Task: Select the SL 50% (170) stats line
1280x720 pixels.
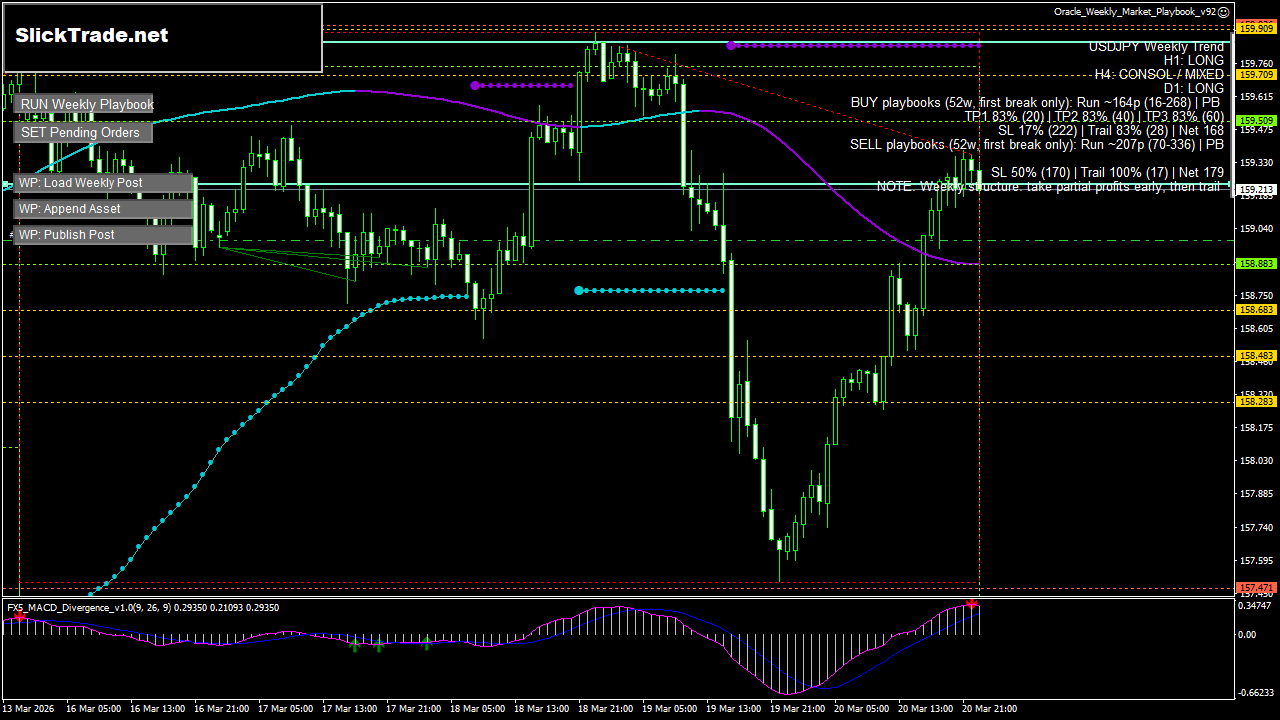Action: [1107, 173]
